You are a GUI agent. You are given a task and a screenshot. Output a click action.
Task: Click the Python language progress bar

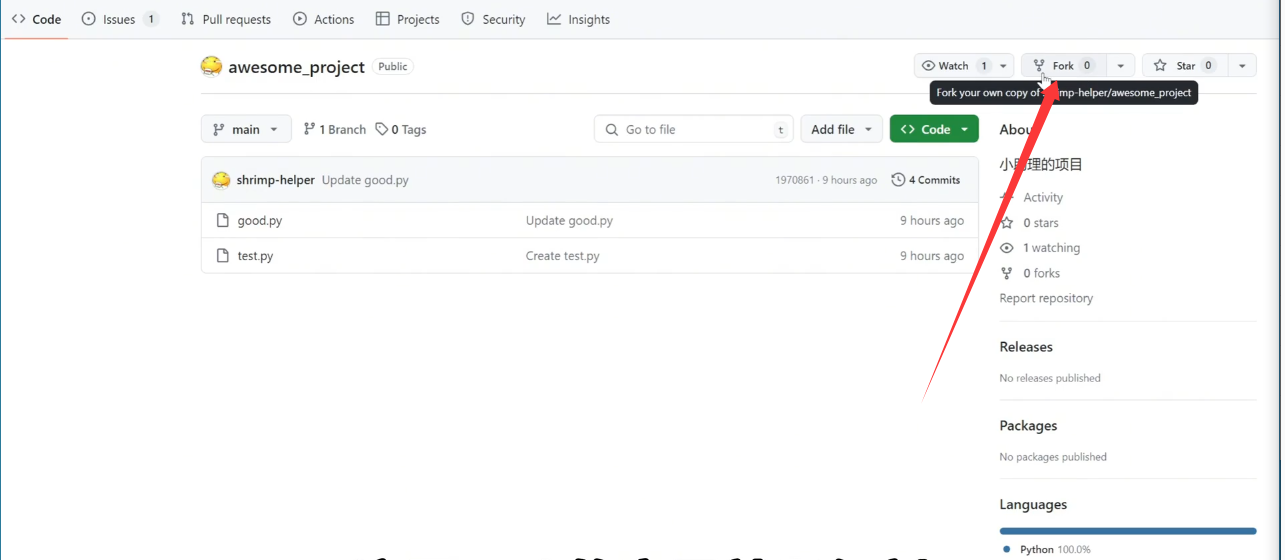(x=1127, y=531)
